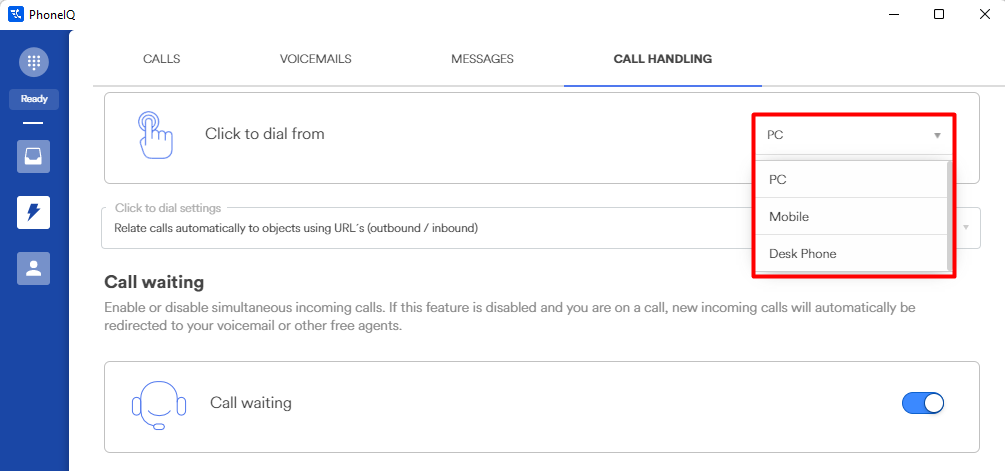Click the inbox tray sidebar icon
This screenshot has height=471, width=1005.
[x=33, y=156]
